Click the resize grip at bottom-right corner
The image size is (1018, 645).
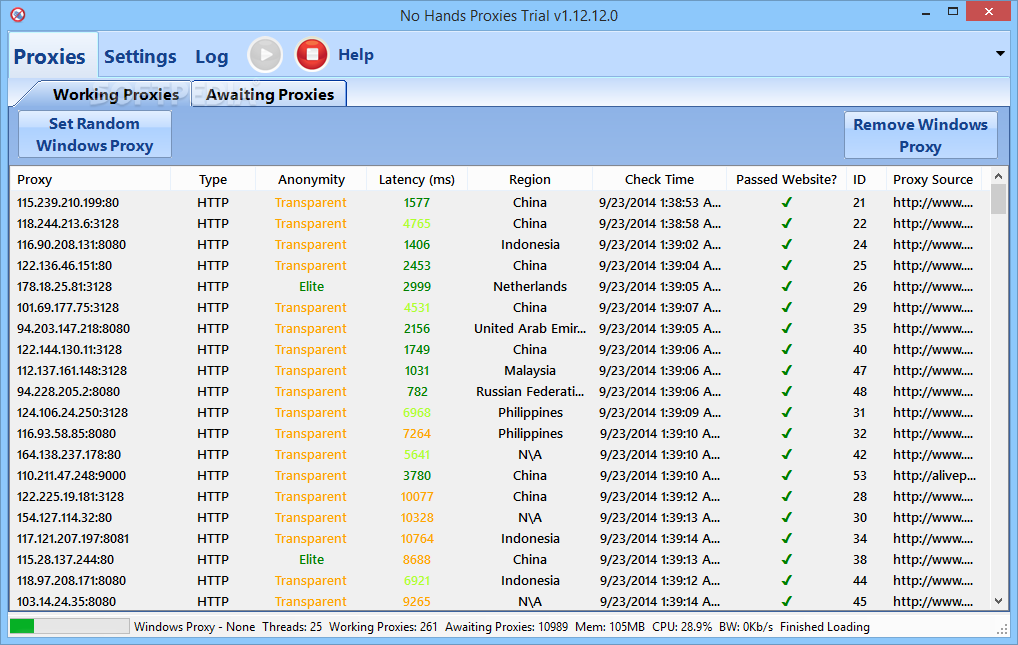click(x=1003, y=628)
